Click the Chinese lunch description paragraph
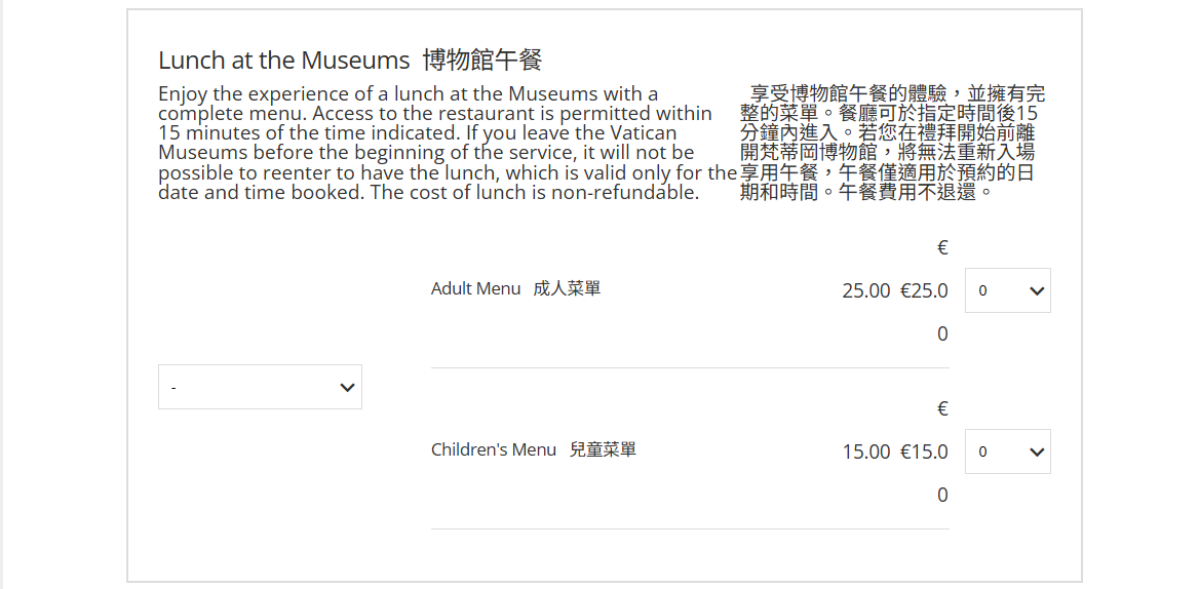 890,143
